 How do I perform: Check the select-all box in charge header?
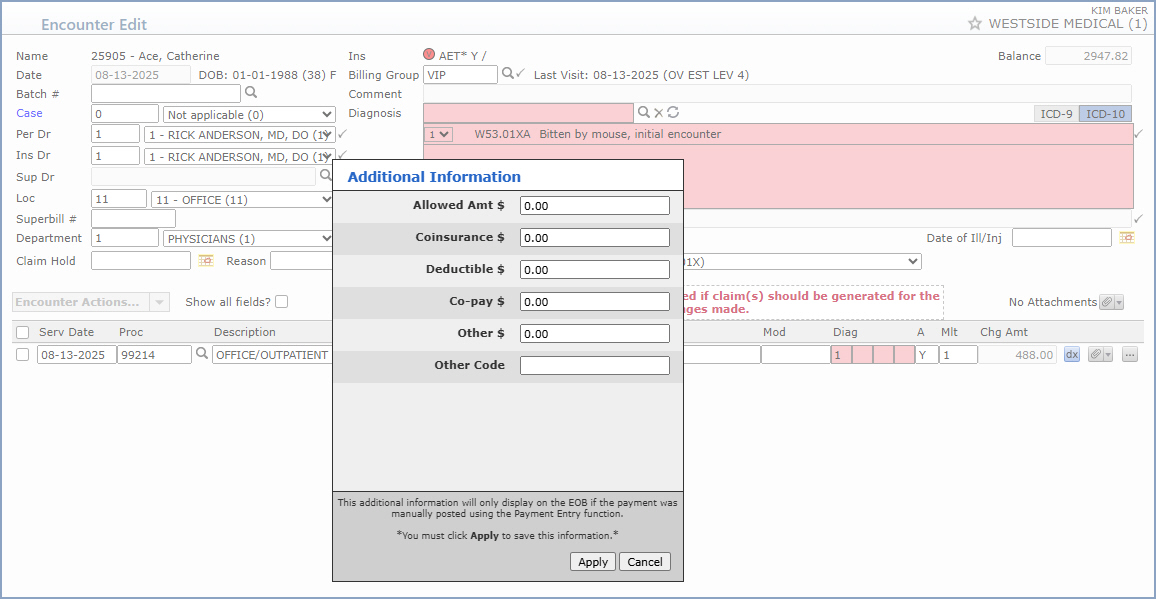23,332
